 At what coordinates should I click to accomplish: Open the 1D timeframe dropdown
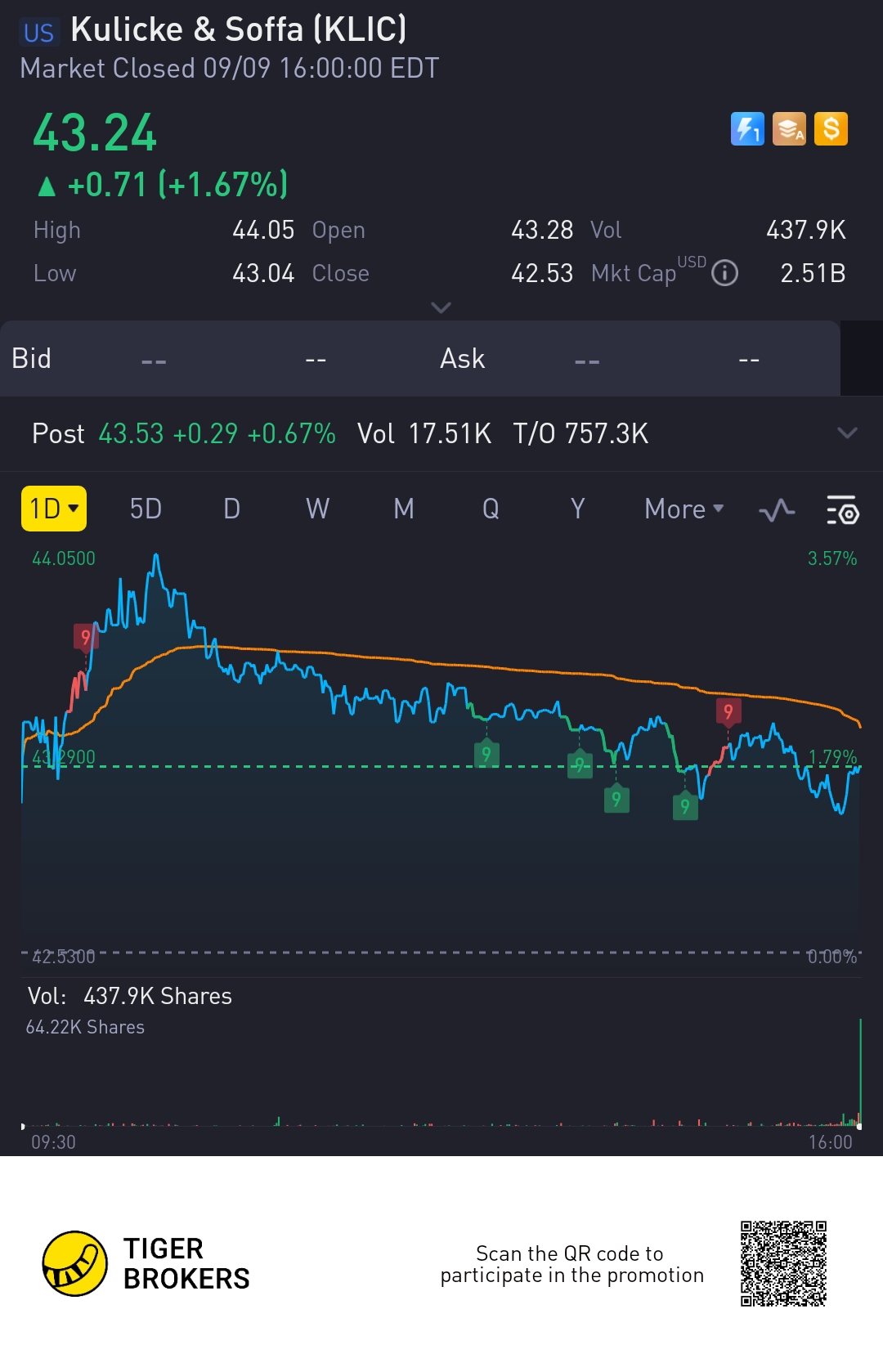click(x=54, y=509)
